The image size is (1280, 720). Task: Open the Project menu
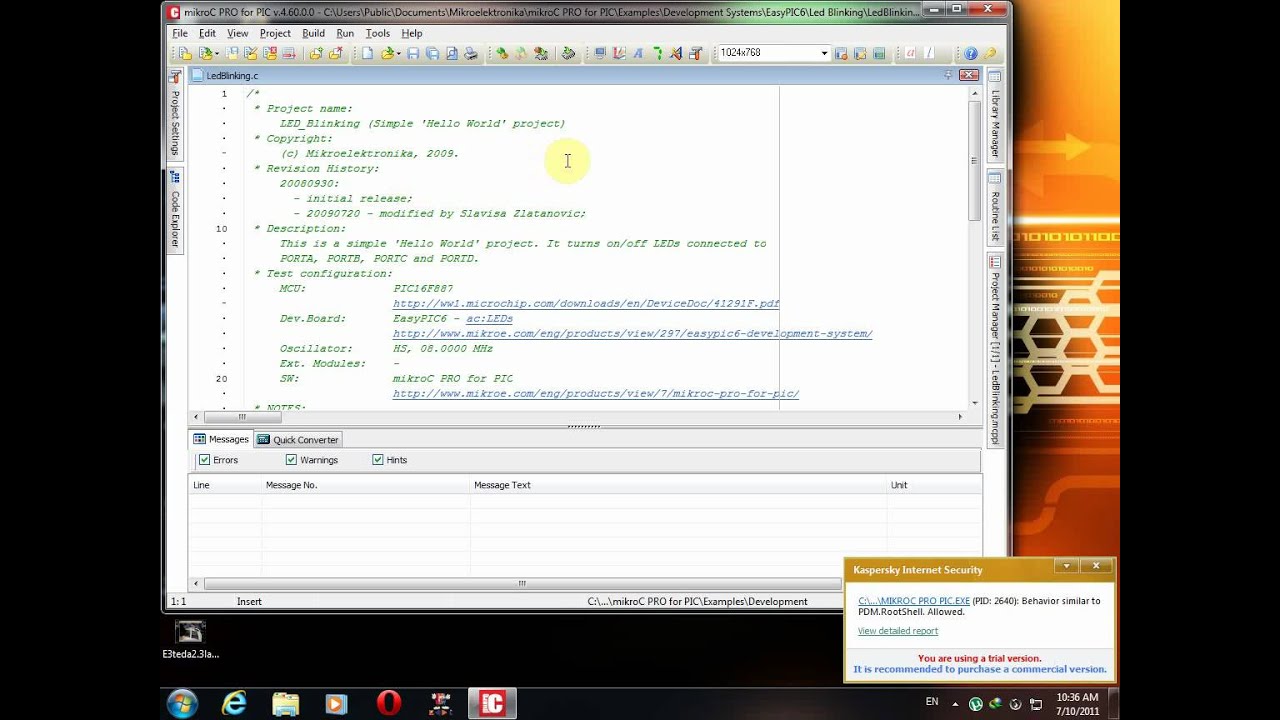275,33
